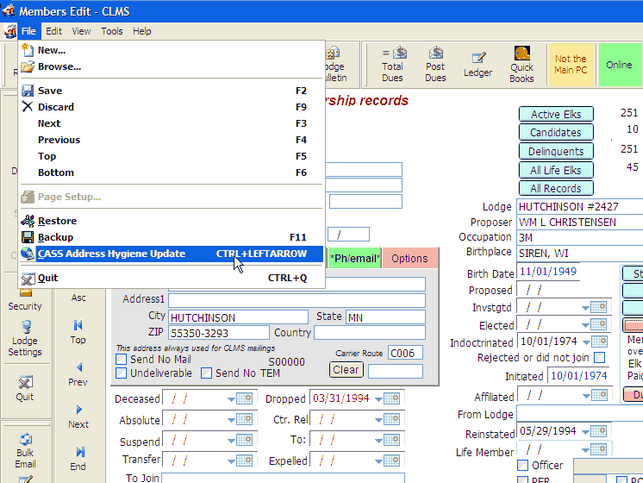643x483 pixels.
Task: Open the Ledger toolbar icon
Action: (478, 64)
